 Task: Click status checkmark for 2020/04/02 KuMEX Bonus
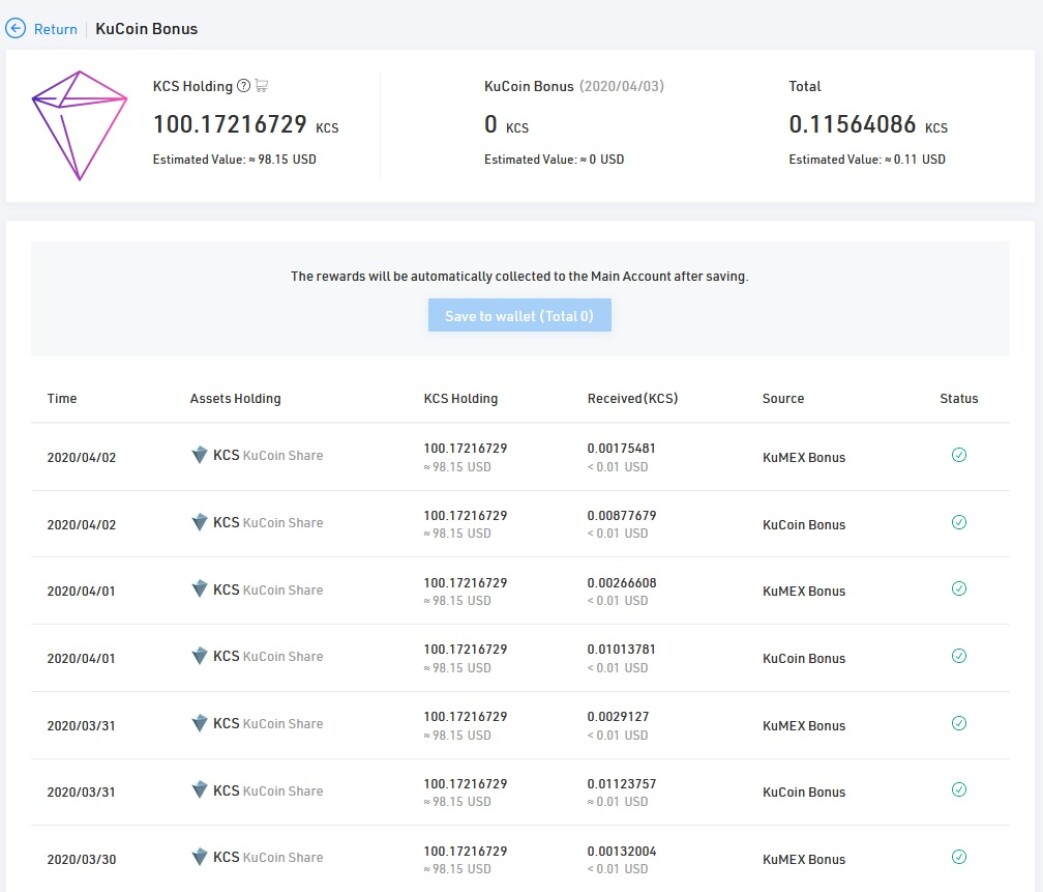coord(959,455)
